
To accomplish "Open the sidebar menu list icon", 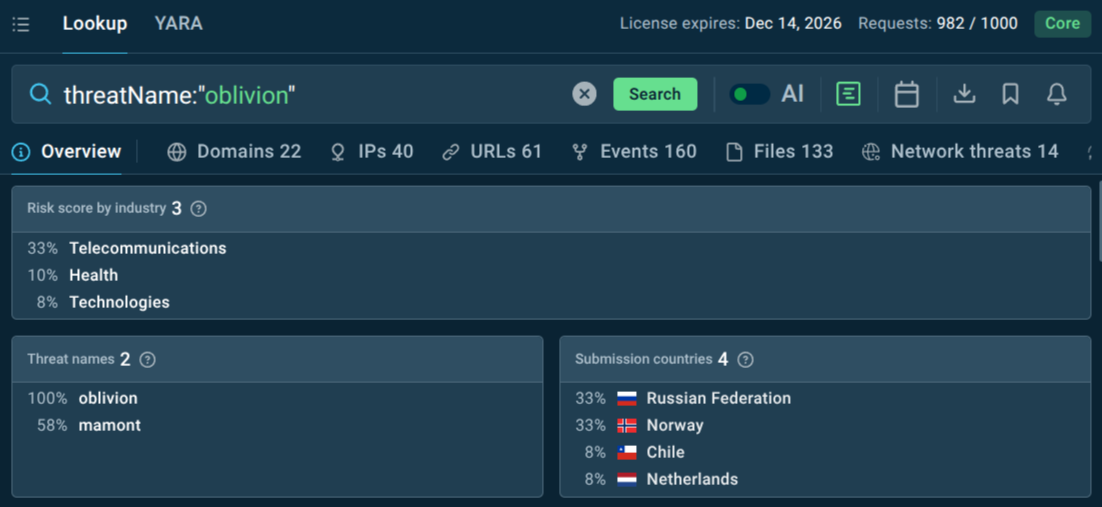I will click(x=21, y=24).
